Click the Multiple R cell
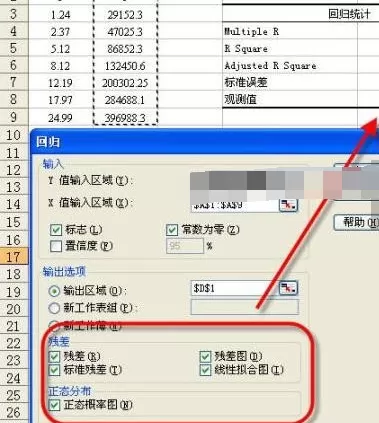The width and height of the screenshot is (379, 423). (290, 32)
